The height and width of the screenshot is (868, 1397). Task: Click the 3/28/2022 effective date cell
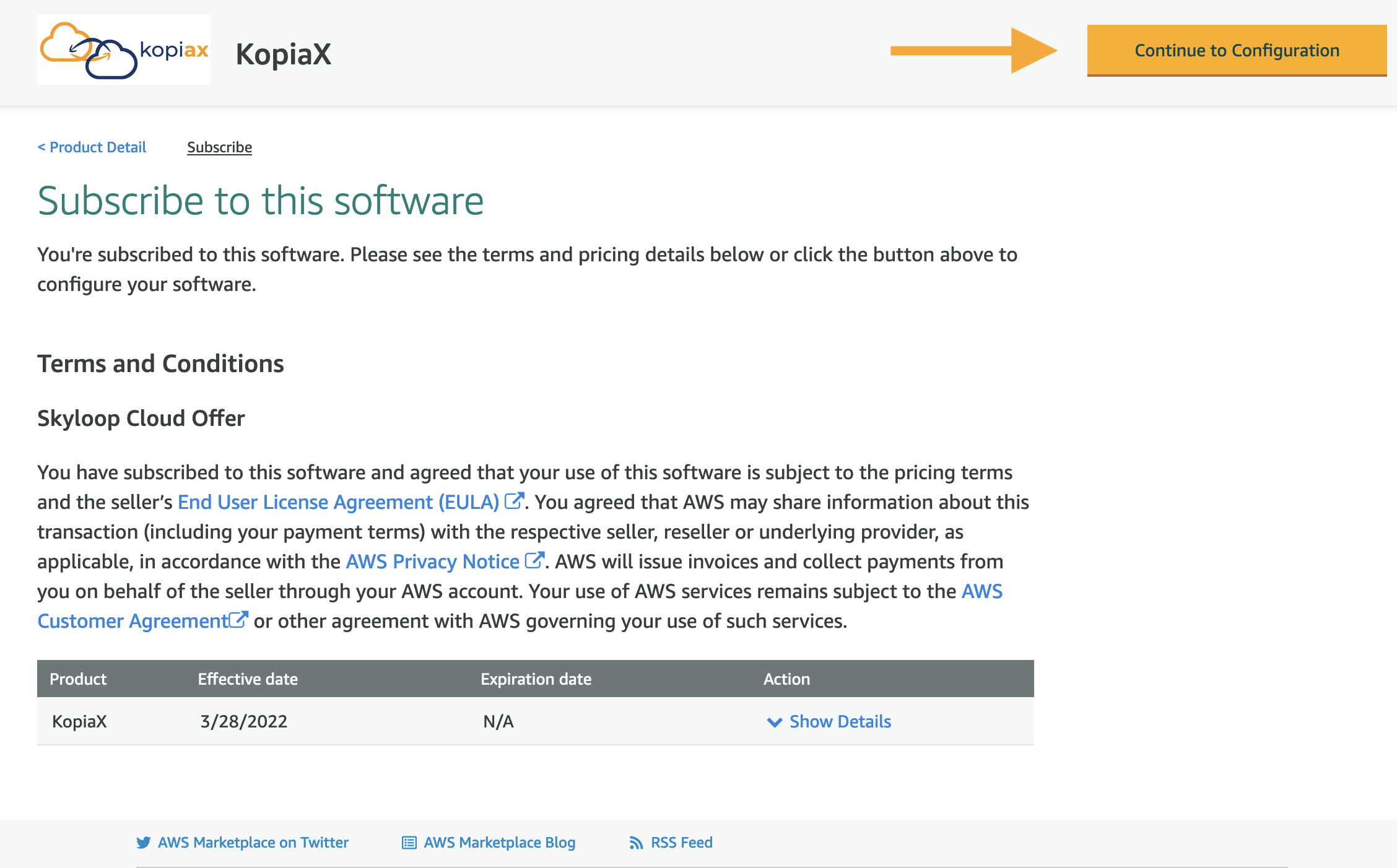pos(243,721)
